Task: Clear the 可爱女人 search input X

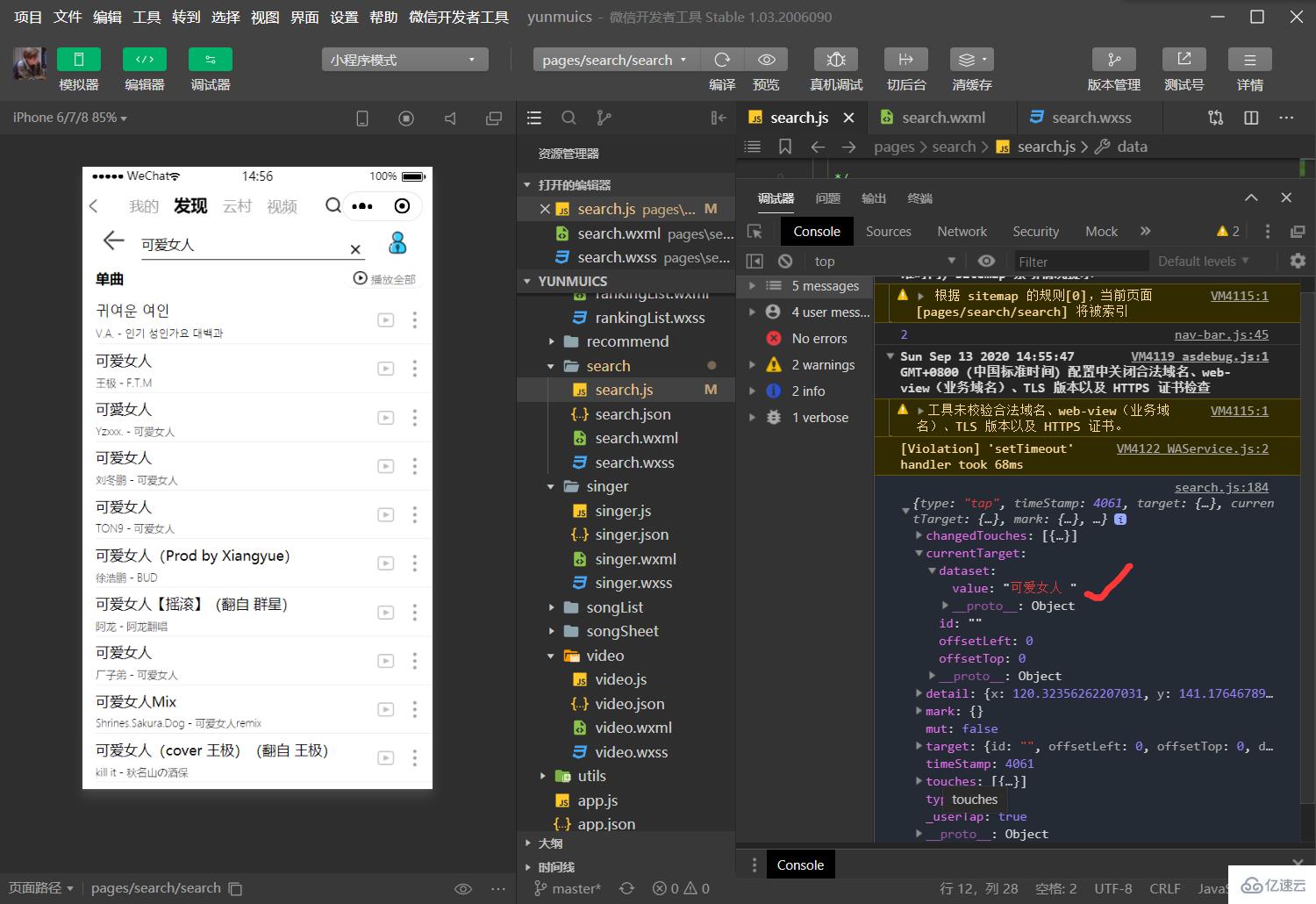Action: [x=355, y=249]
